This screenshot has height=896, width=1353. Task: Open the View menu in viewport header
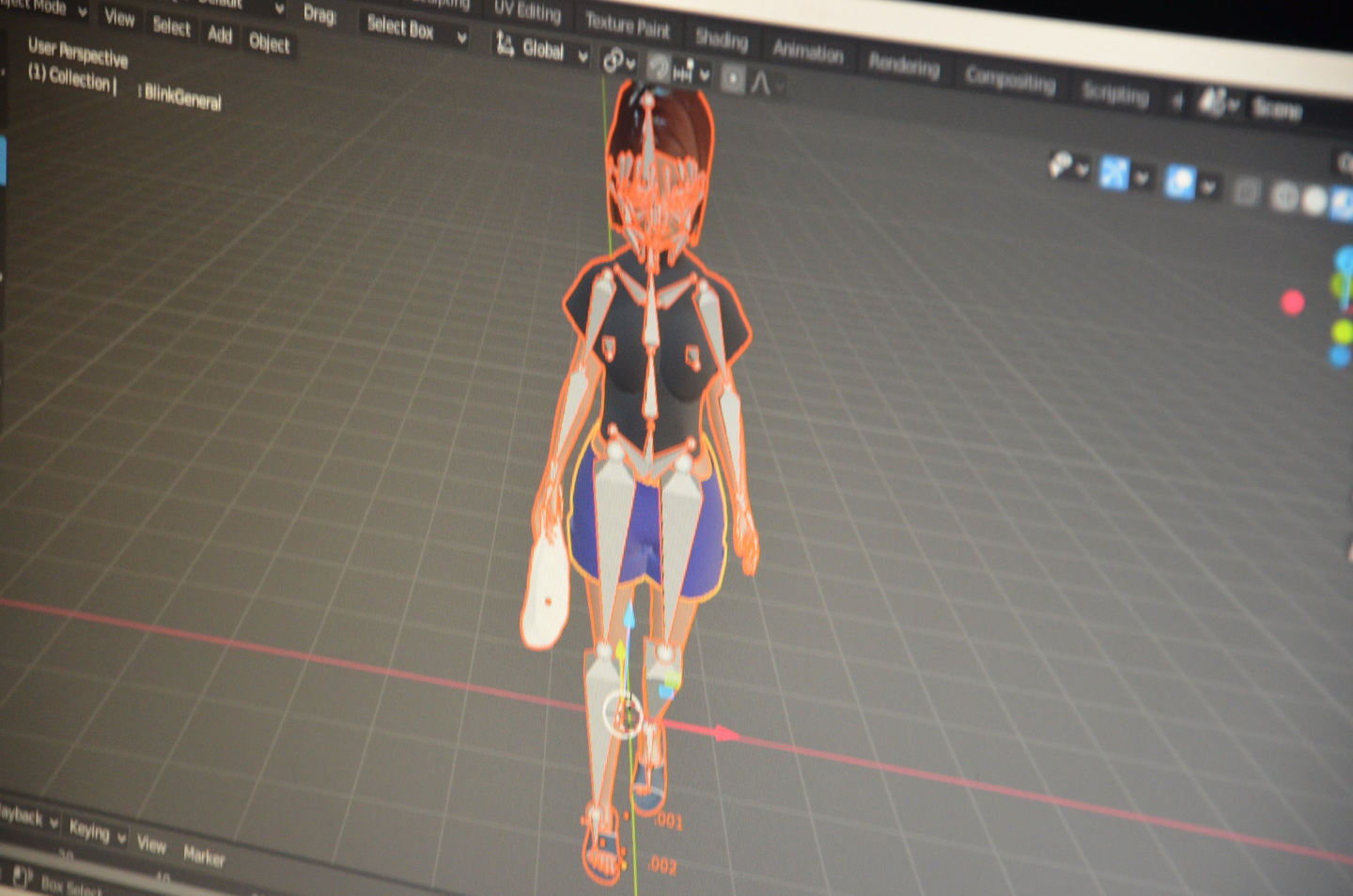point(119,17)
